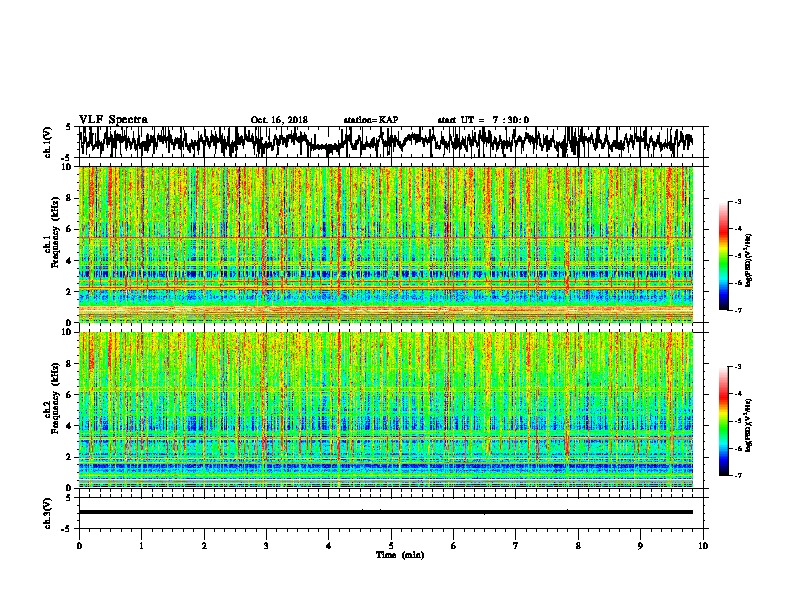Click the "station=KAP" header label

[x=371, y=120]
